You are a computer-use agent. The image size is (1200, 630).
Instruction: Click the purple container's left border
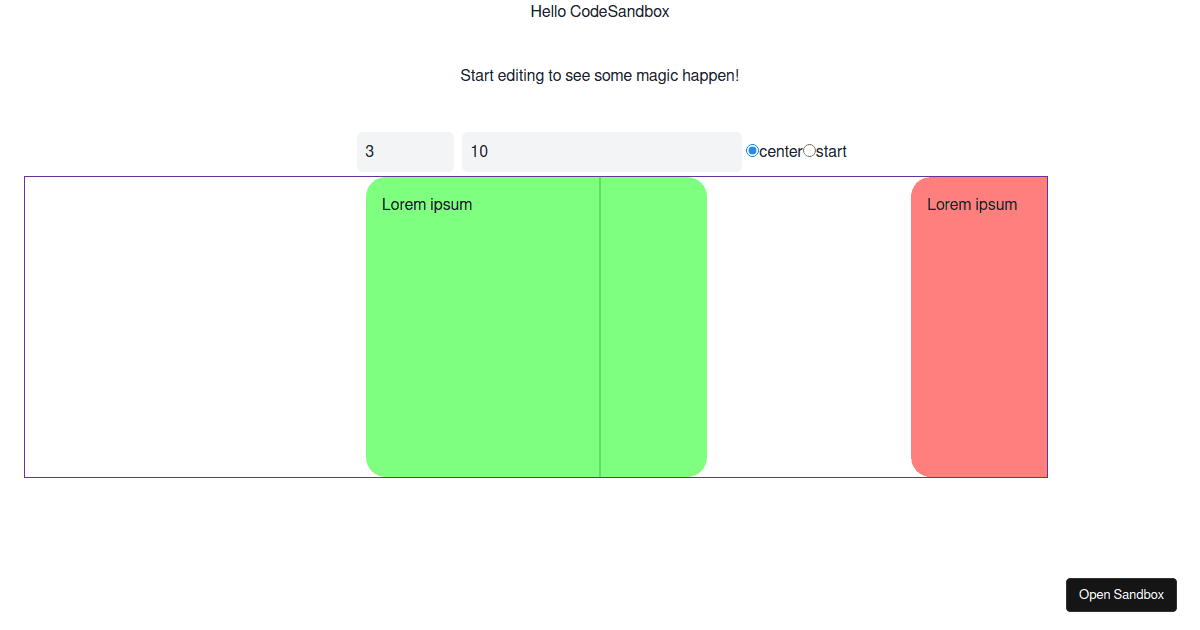tap(24, 325)
